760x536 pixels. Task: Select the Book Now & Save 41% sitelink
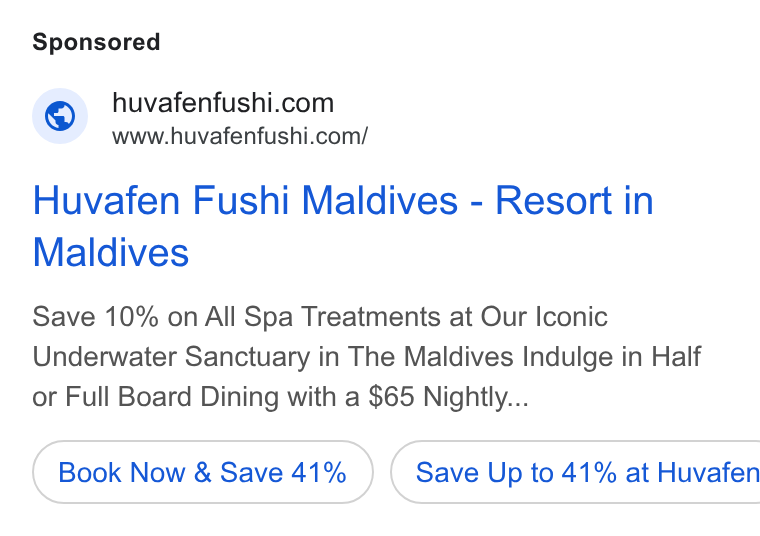[203, 472]
